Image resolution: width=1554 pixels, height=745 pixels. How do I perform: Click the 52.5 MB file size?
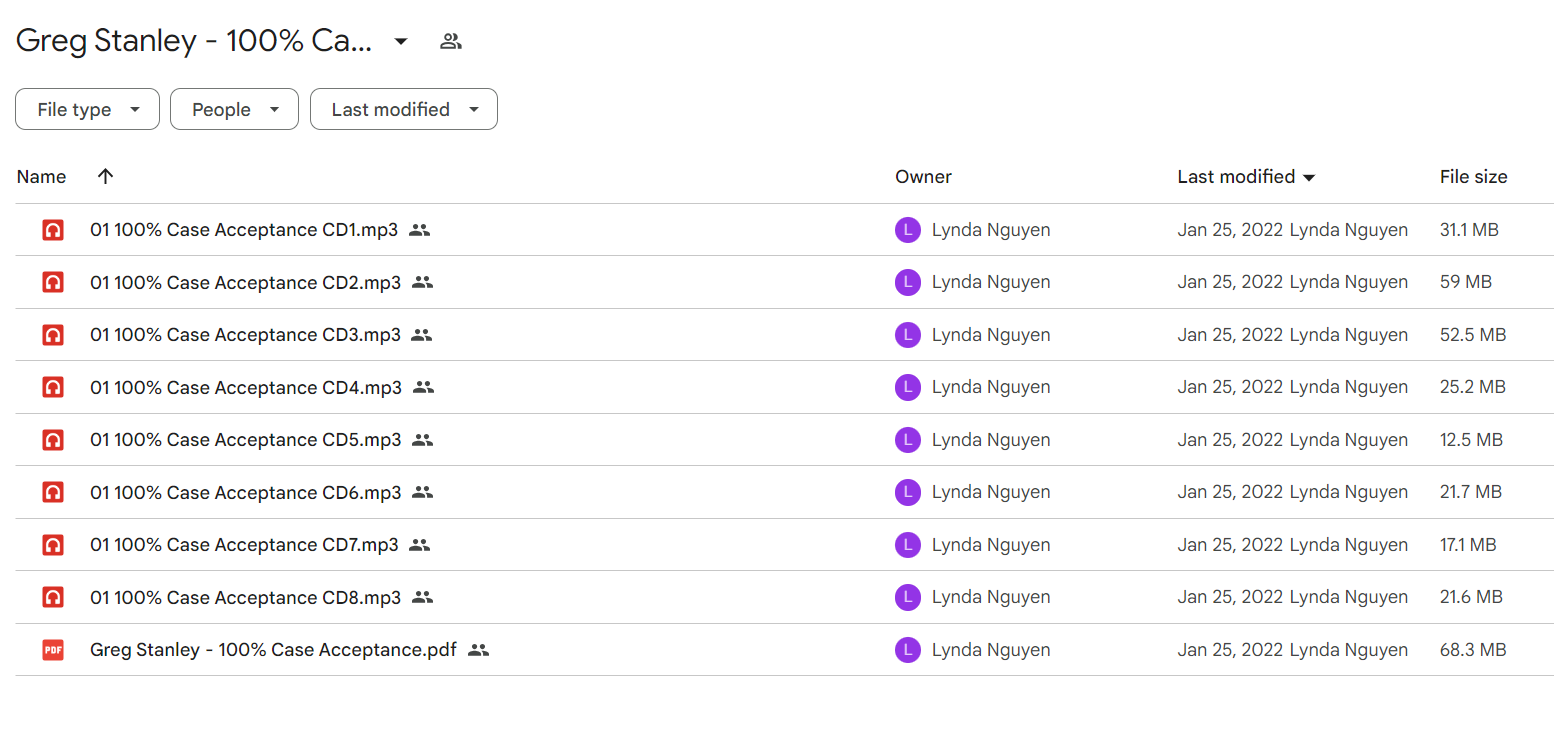(1473, 335)
